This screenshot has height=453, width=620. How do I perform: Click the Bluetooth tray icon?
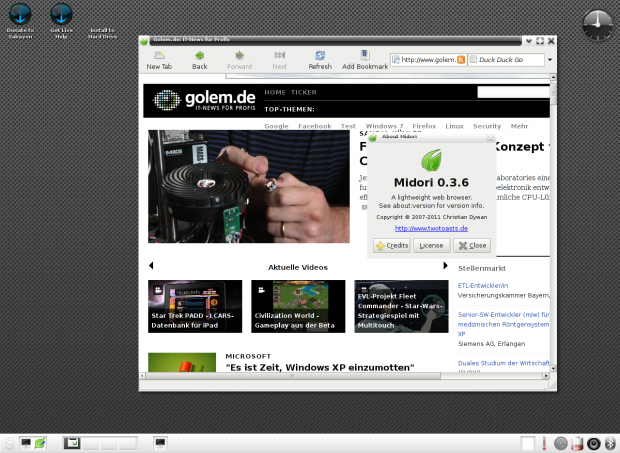(x=610, y=444)
